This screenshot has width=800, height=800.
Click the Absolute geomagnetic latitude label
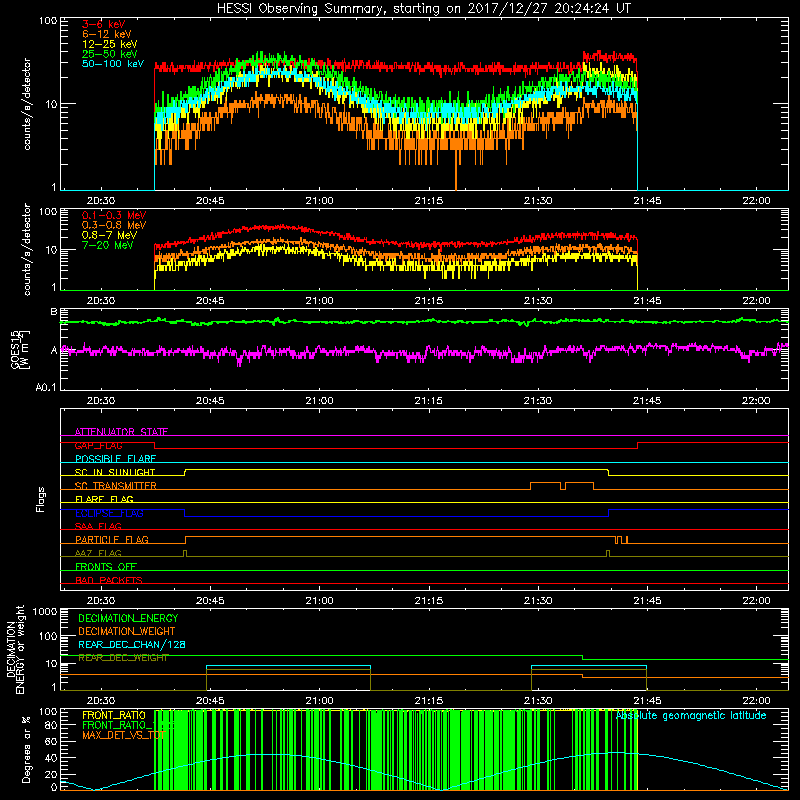691,716
